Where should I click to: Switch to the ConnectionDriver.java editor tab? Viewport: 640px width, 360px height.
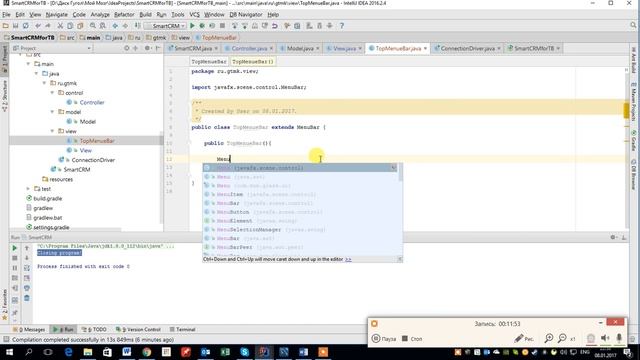click(x=467, y=48)
